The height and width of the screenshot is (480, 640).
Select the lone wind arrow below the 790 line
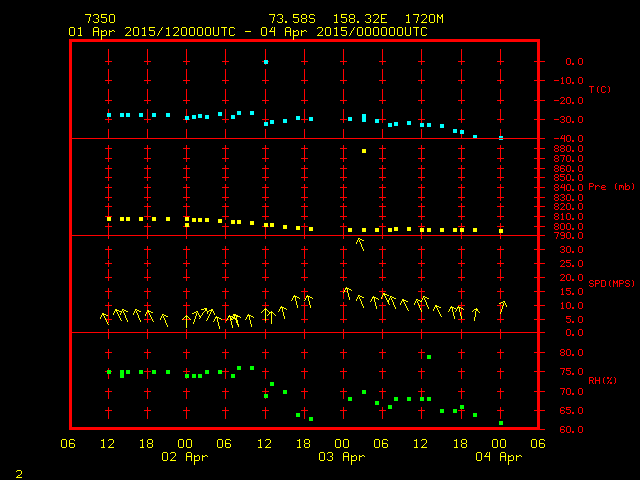360,244
